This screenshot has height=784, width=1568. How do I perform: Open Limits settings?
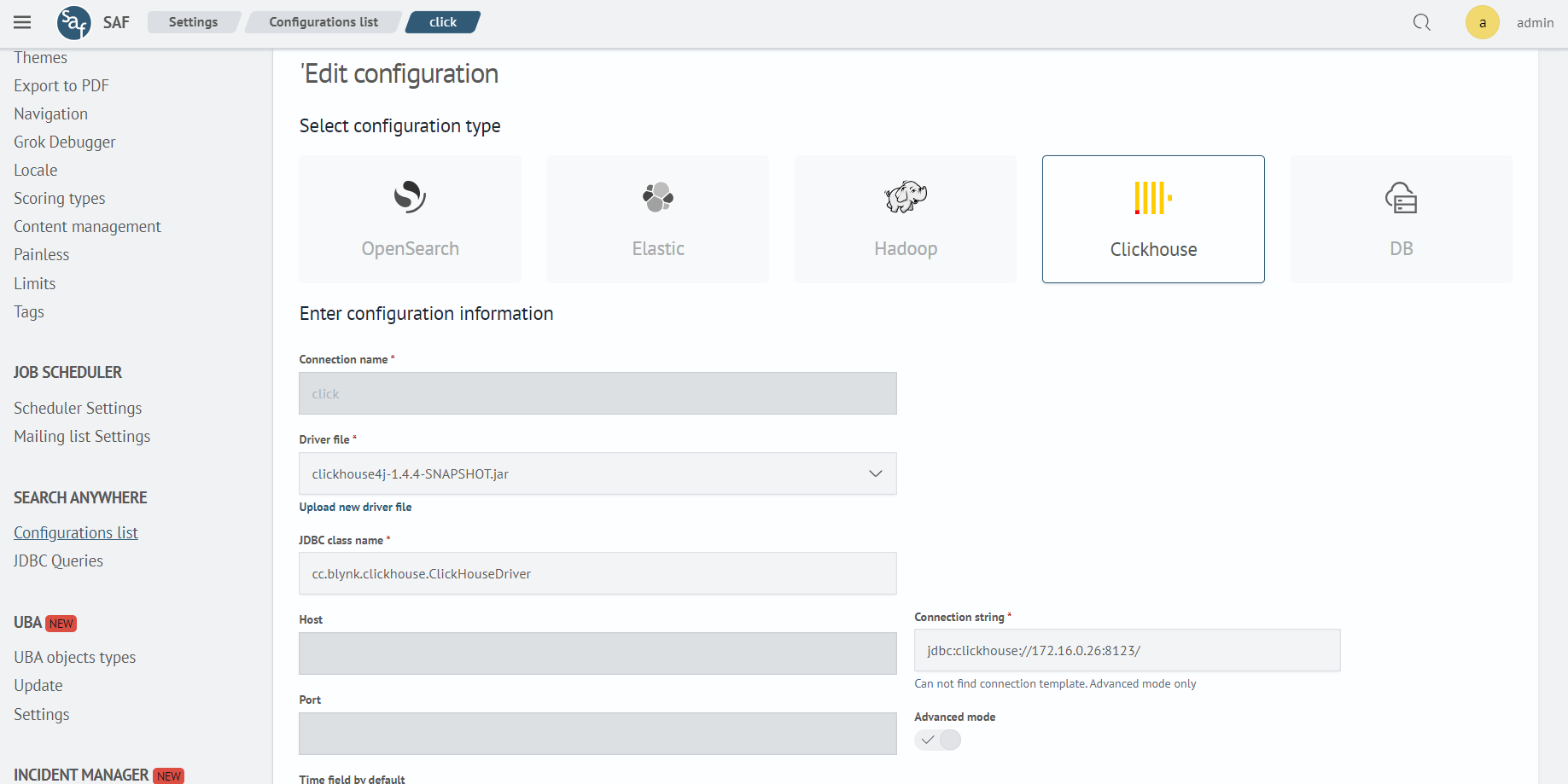point(34,284)
